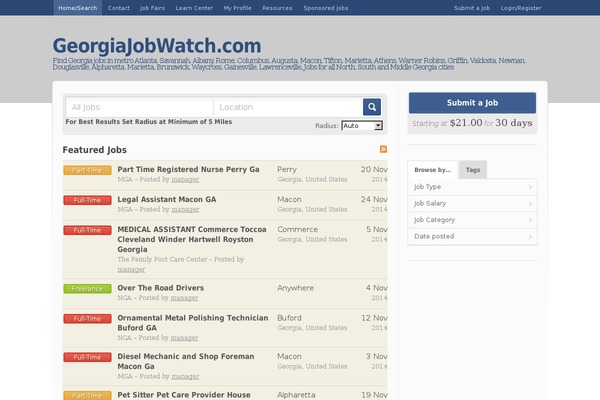The height and width of the screenshot is (400, 600).
Task: Open Part Time Registered Nurse Perry Ga
Action: tap(188, 169)
